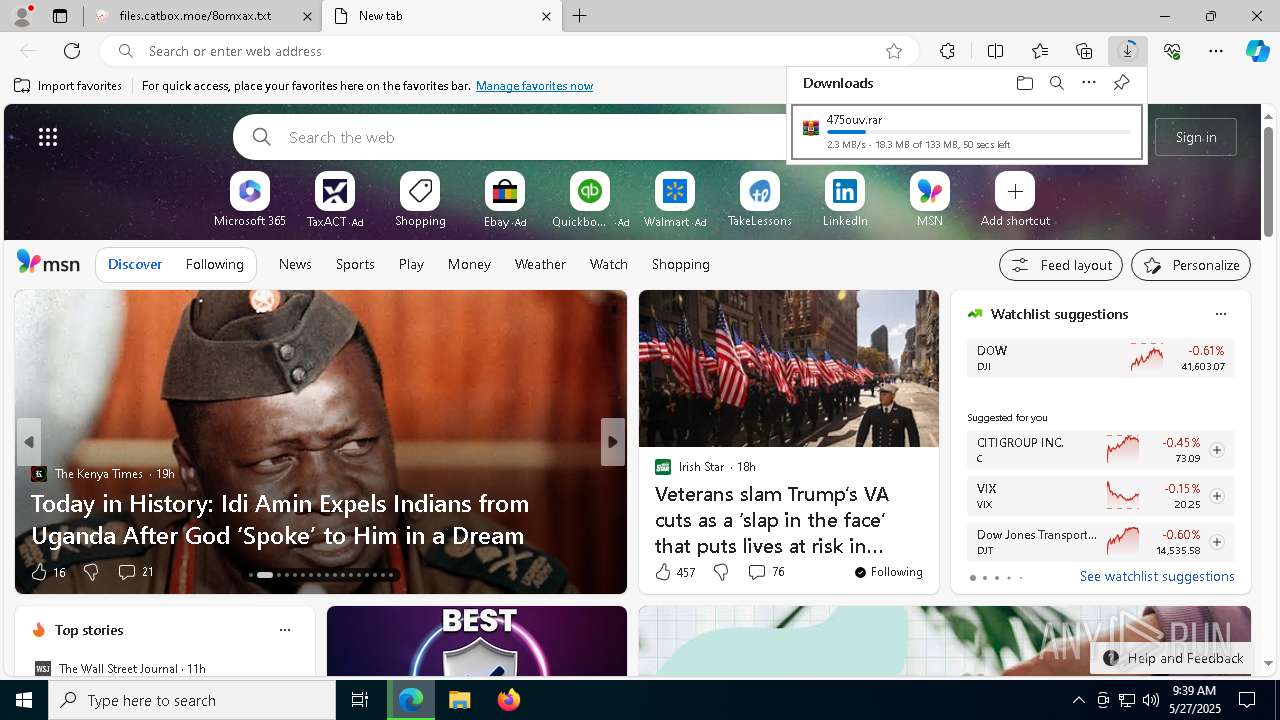Click the Downloads toolbar icon

pos(1128,51)
